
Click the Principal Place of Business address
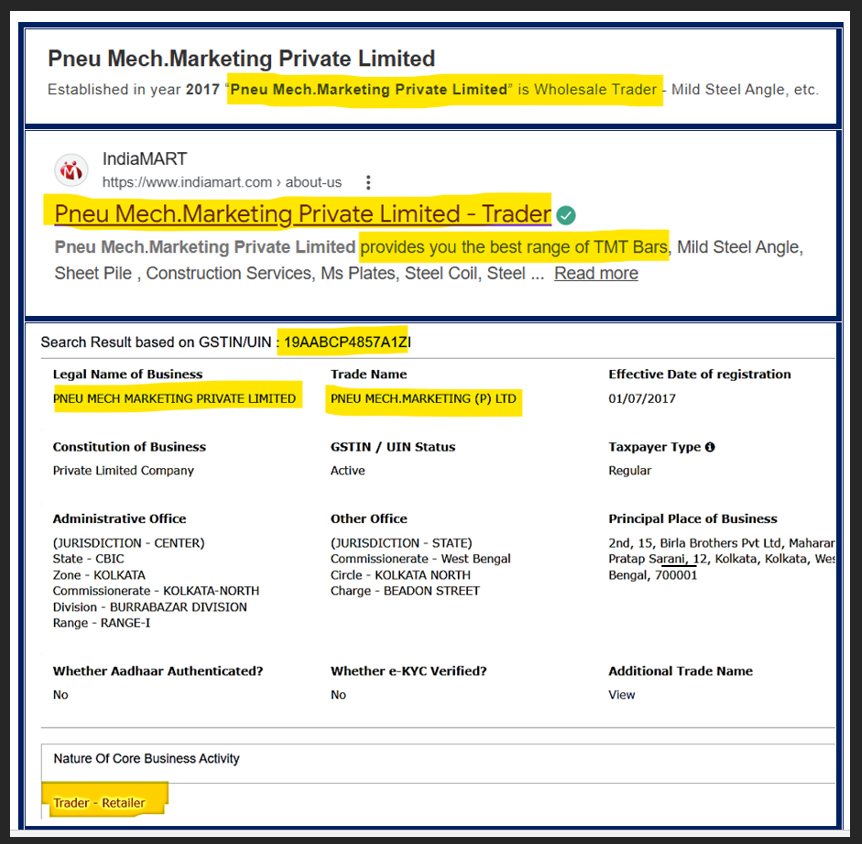(x=720, y=559)
